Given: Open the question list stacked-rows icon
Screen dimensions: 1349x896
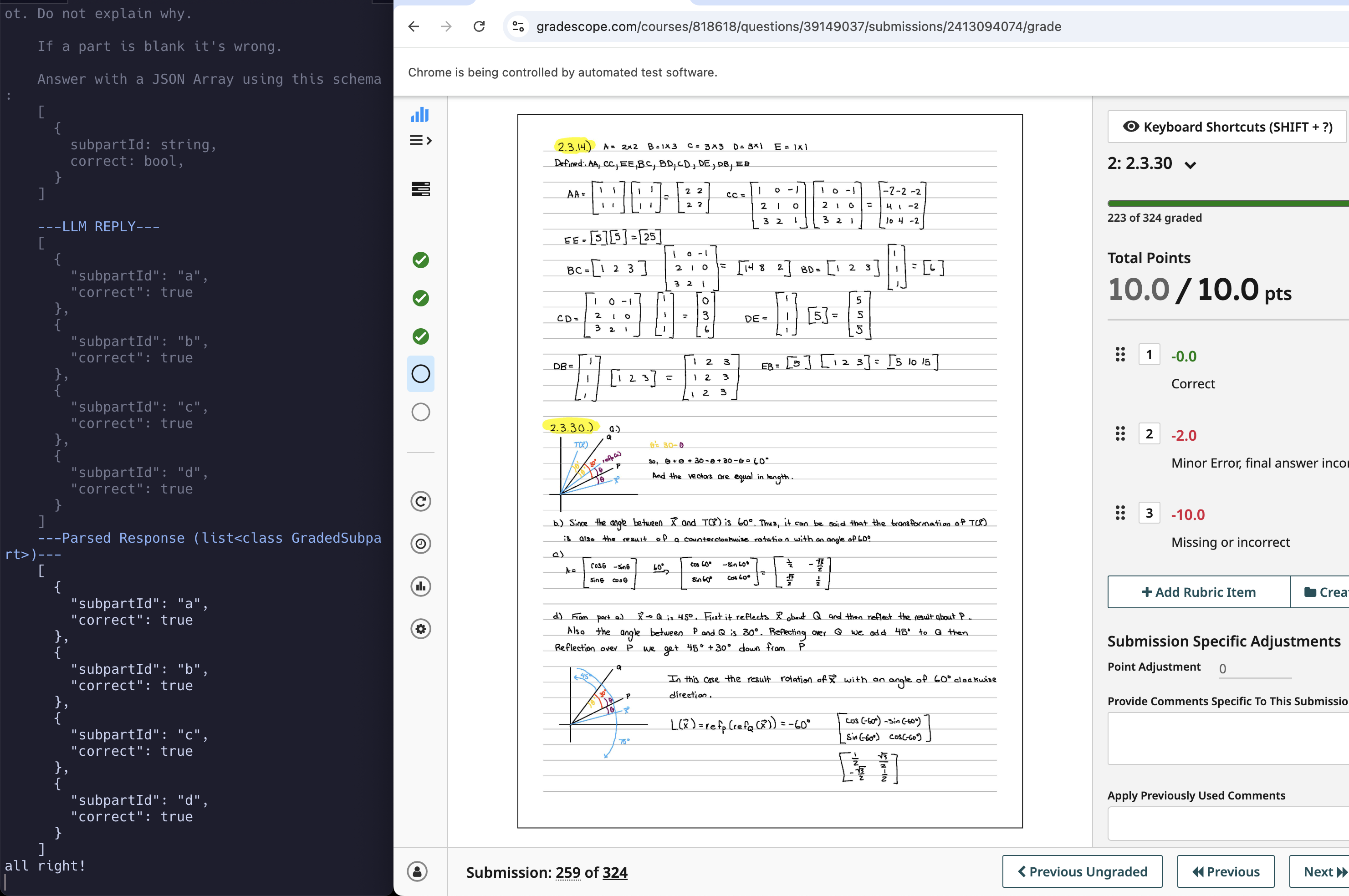Looking at the screenshot, I should (420, 189).
